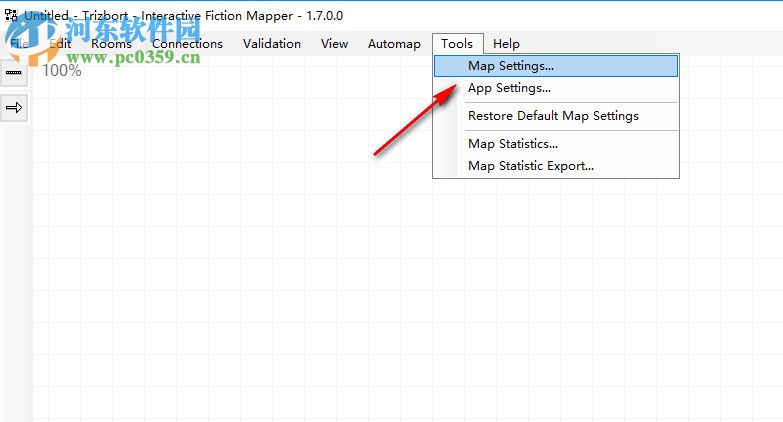Open the Help menu
The width and height of the screenshot is (783, 422).
506,44
